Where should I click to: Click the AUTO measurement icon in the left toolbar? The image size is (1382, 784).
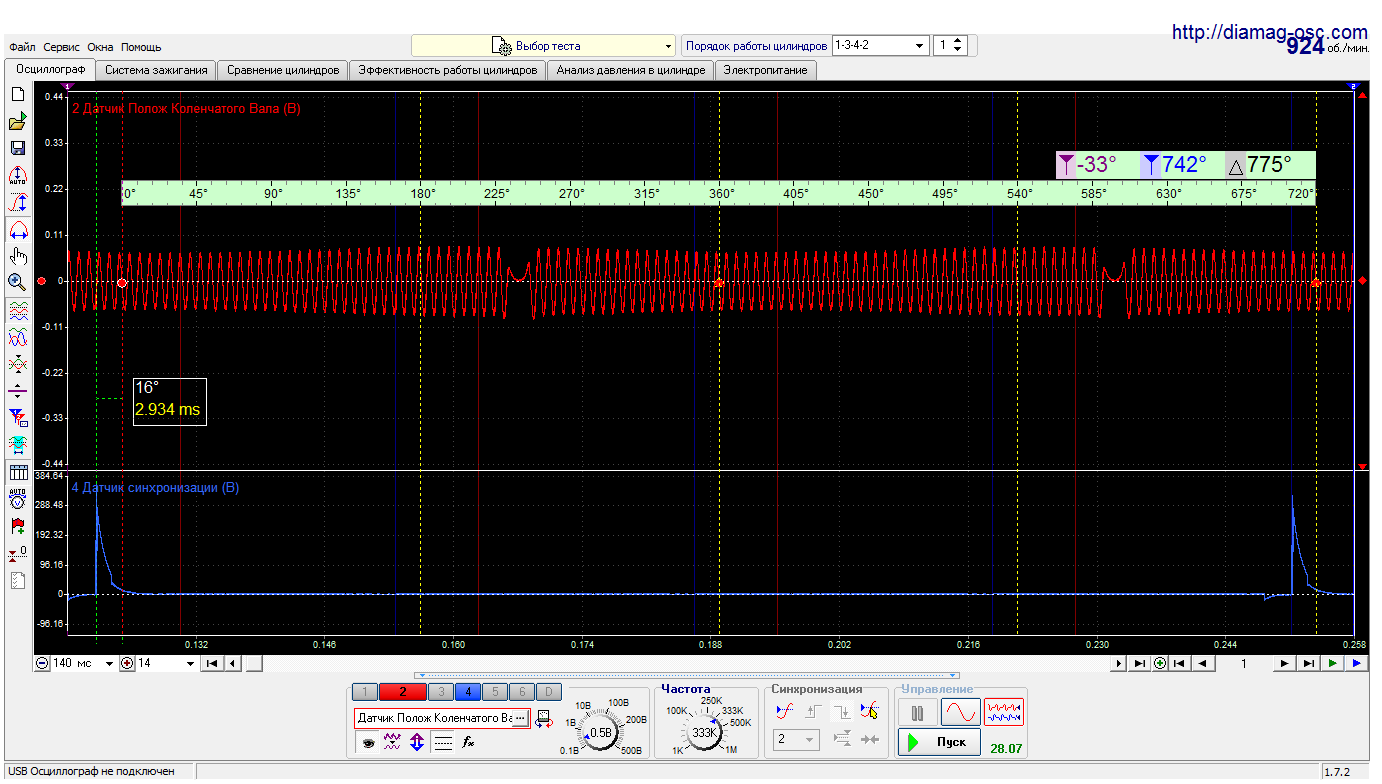click(17, 175)
